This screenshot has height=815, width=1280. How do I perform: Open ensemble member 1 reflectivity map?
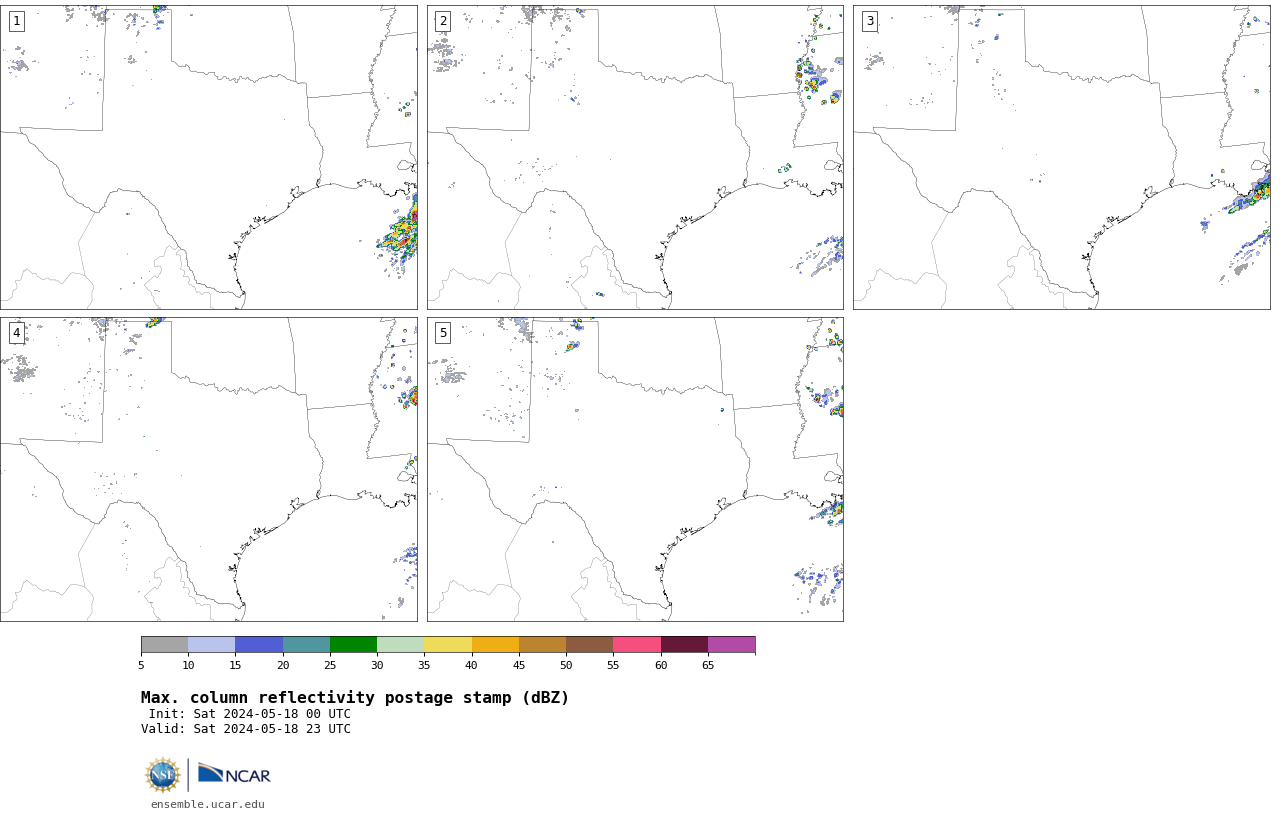point(209,157)
